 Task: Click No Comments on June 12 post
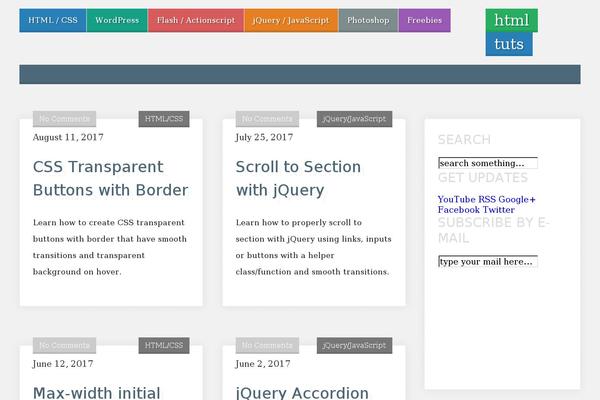[x=64, y=346]
